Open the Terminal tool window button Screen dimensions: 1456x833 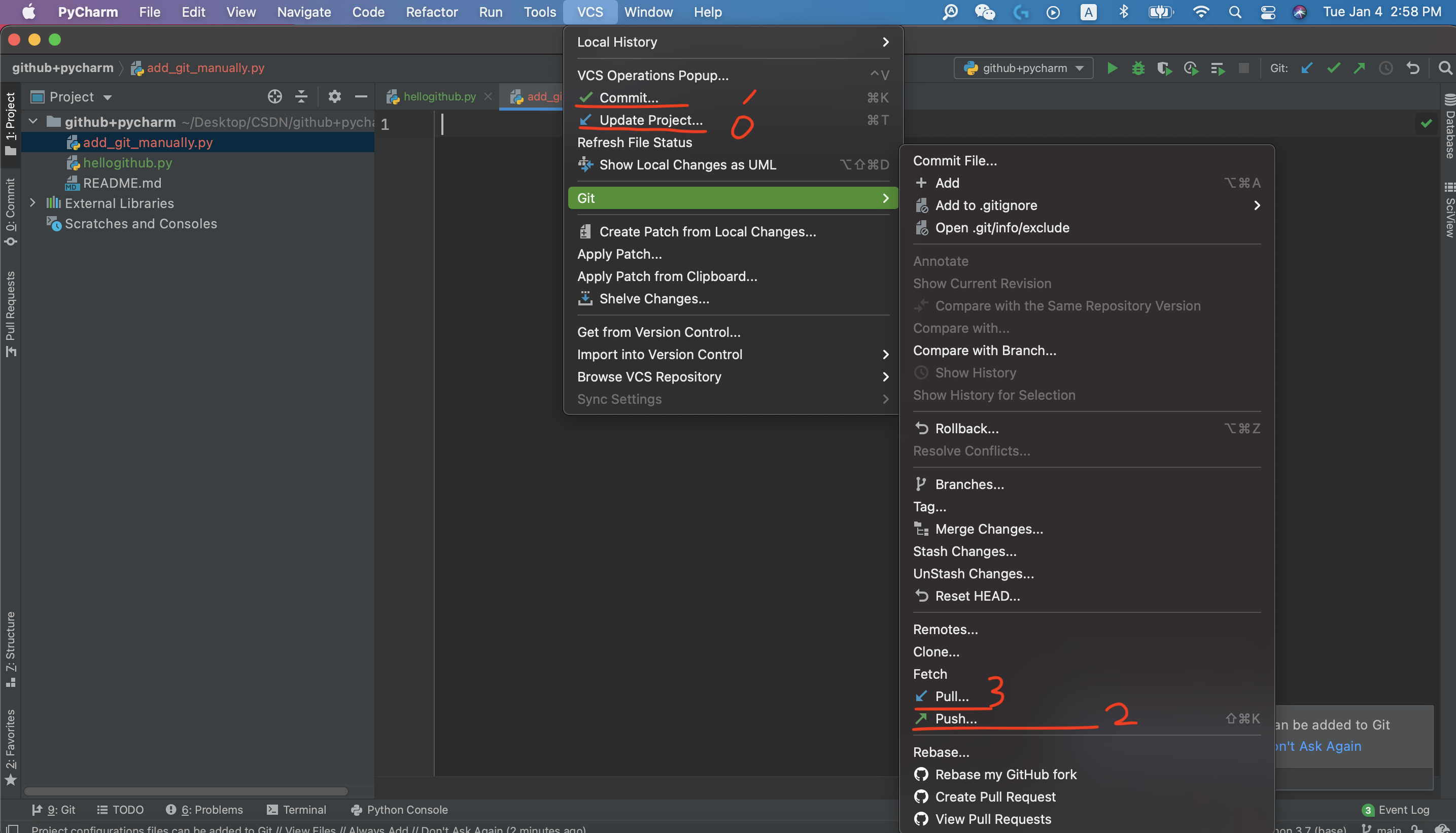[x=296, y=810]
